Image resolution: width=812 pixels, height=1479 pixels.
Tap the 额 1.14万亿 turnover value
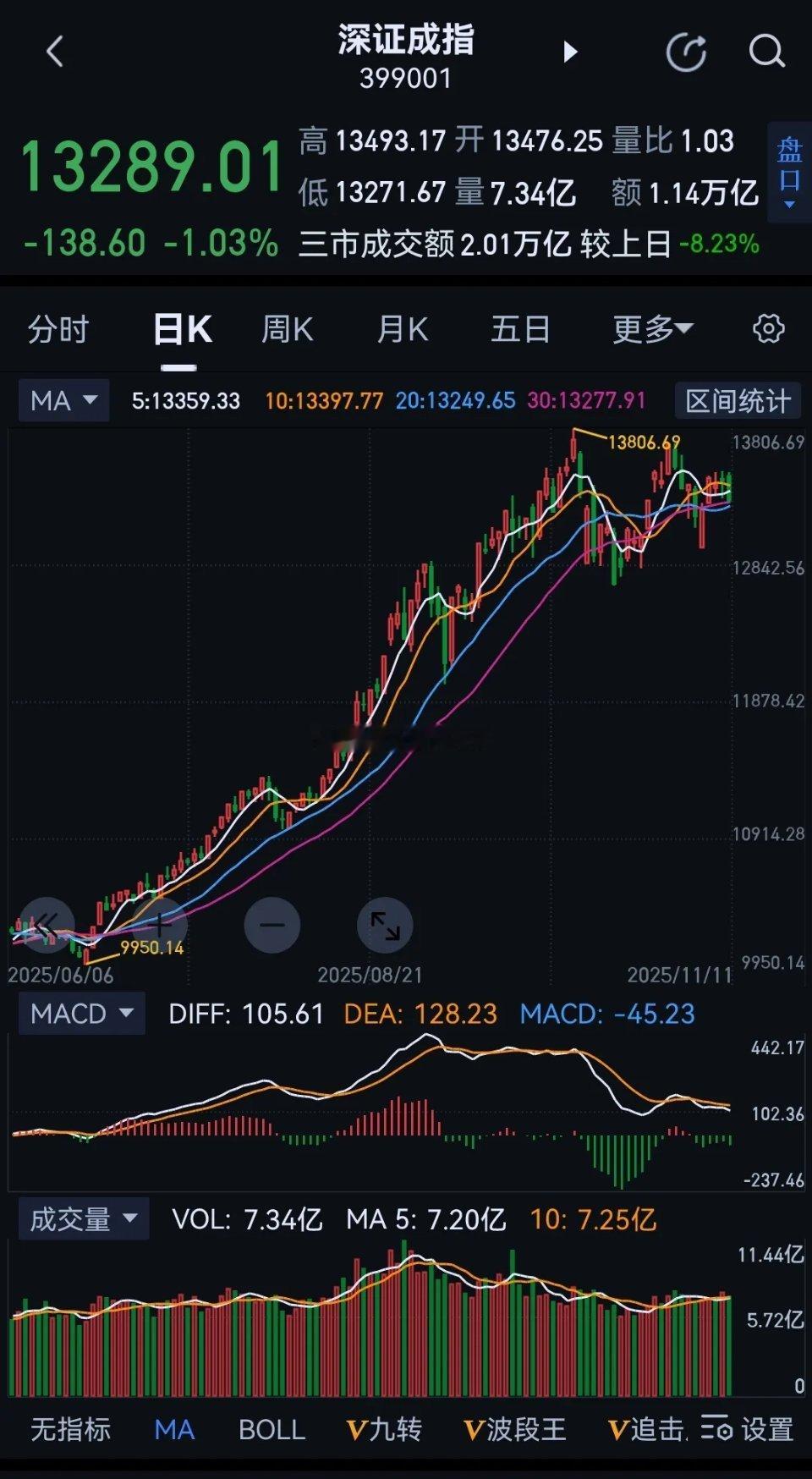(685, 193)
